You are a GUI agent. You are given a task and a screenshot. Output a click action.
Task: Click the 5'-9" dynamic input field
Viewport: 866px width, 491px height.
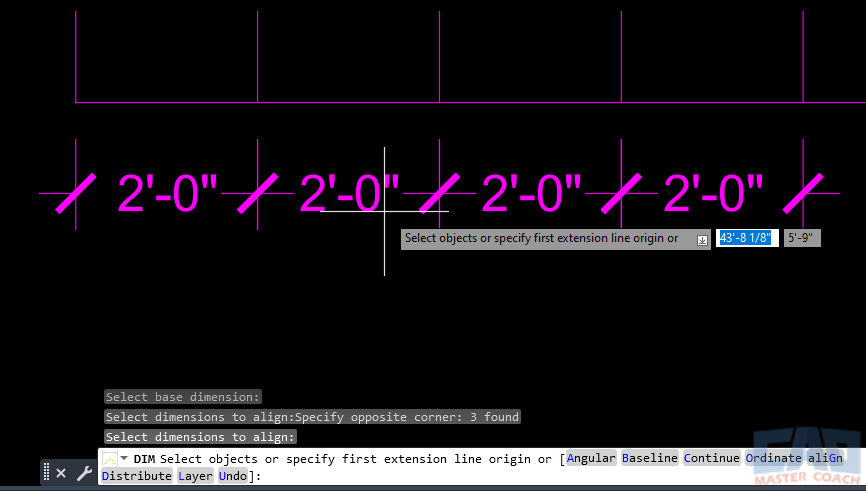click(x=802, y=238)
